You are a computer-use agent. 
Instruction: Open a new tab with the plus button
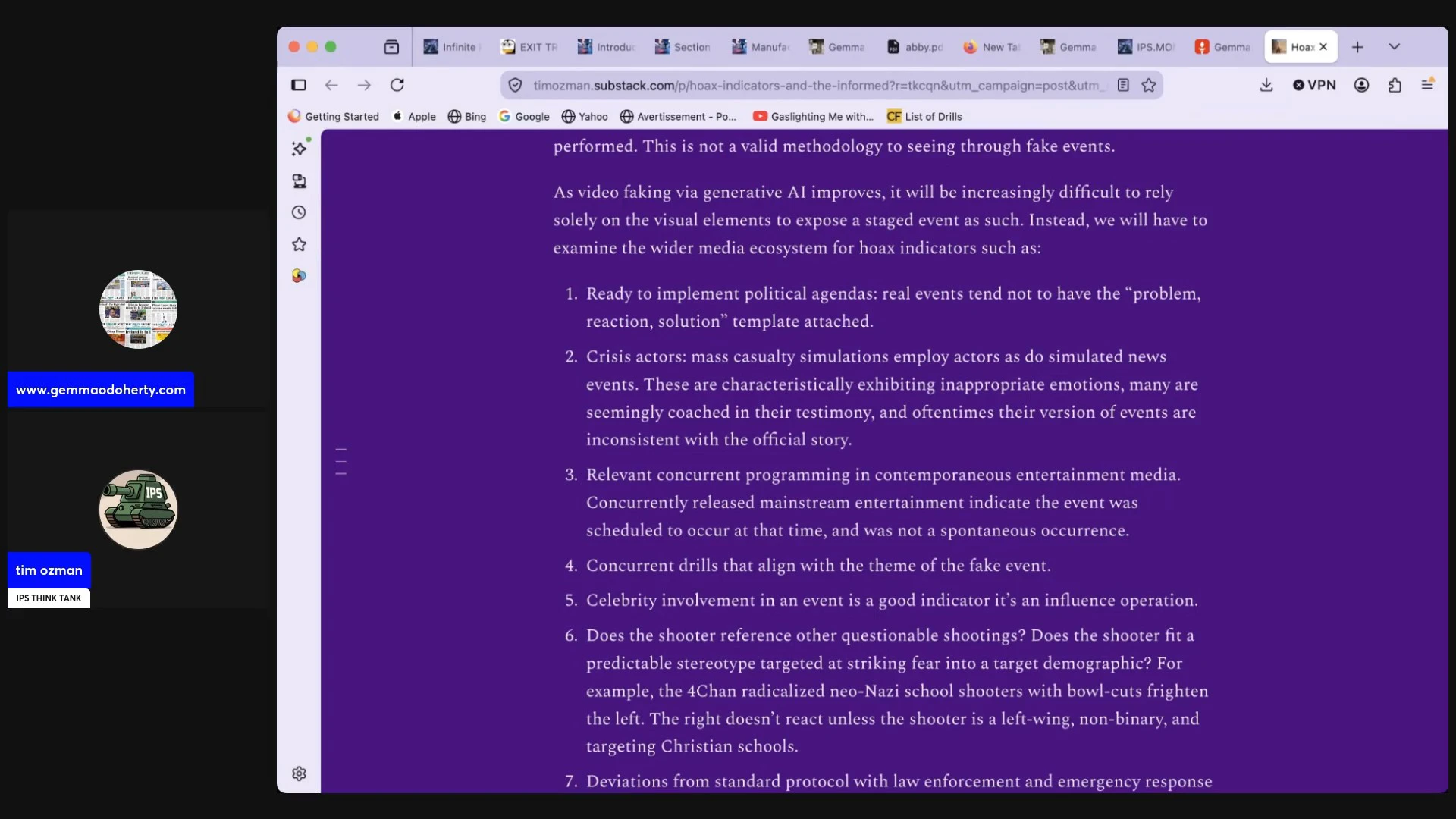[1357, 47]
